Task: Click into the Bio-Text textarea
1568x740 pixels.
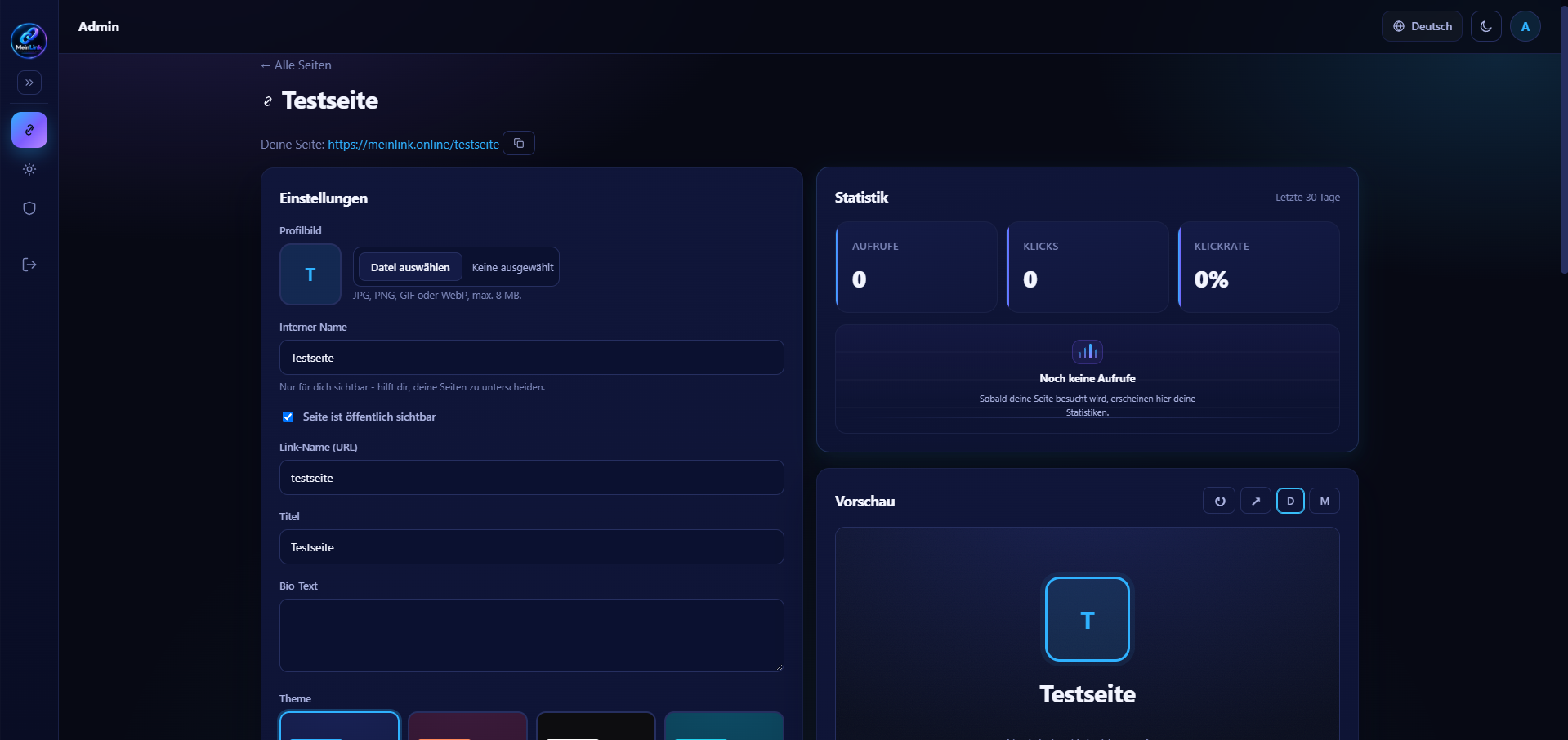Action: [532, 635]
